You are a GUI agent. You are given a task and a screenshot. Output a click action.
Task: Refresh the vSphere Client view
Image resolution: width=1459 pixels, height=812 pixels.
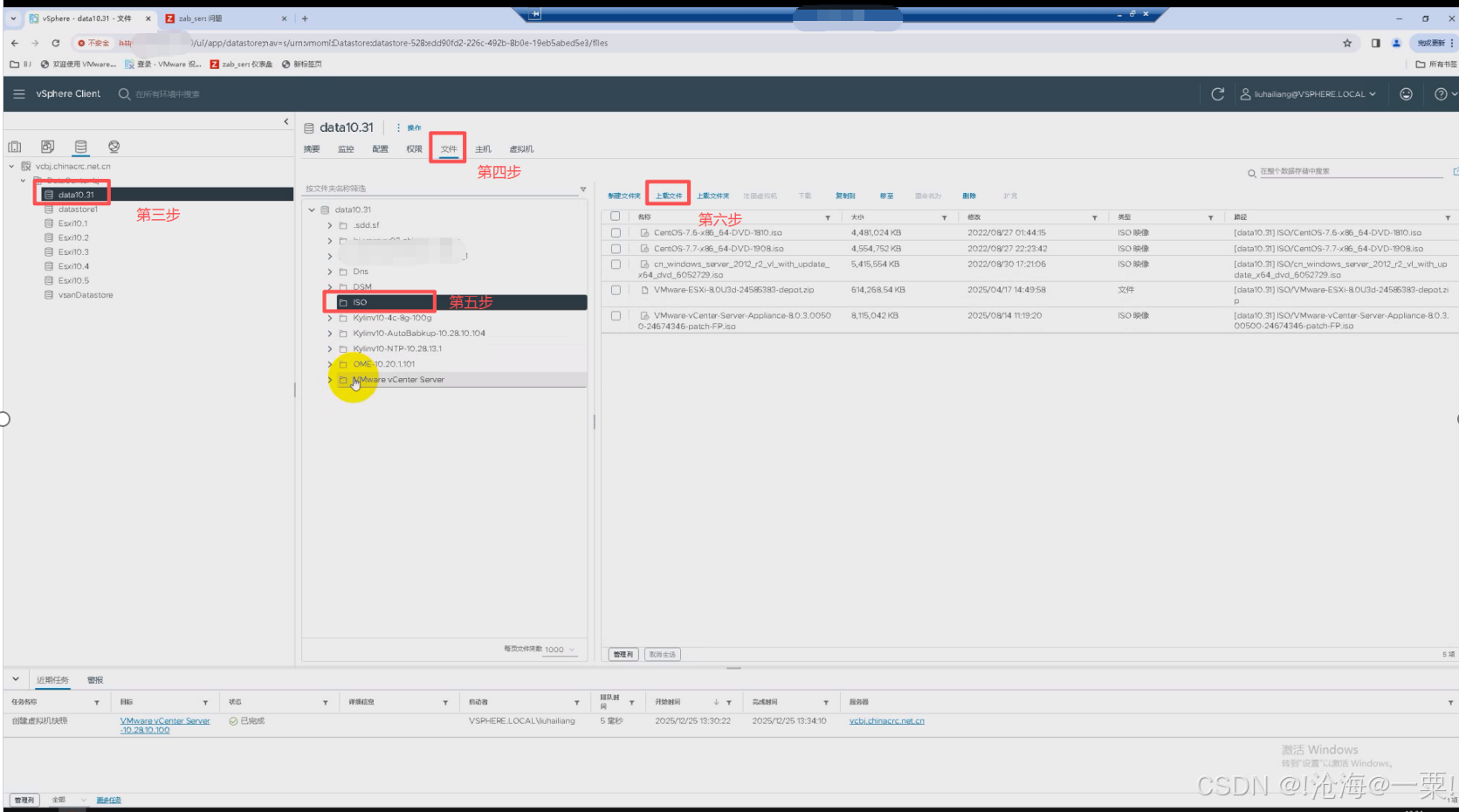coord(1218,94)
